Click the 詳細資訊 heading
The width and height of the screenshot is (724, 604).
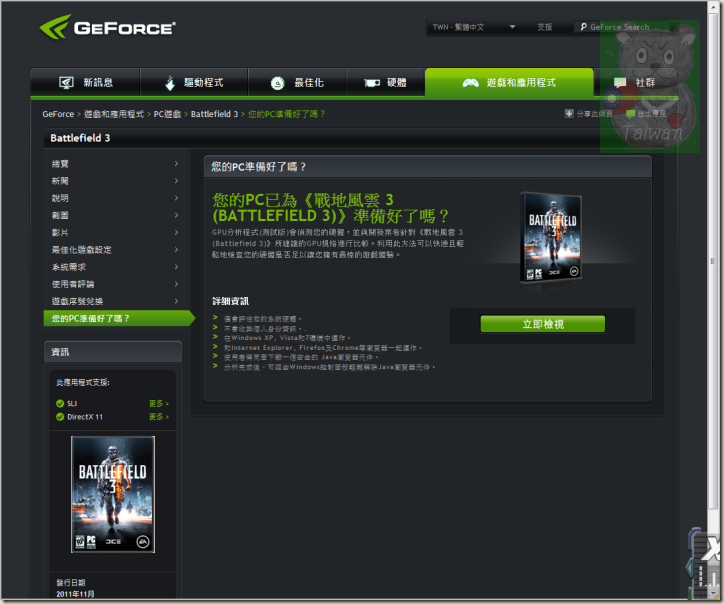[230, 301]
